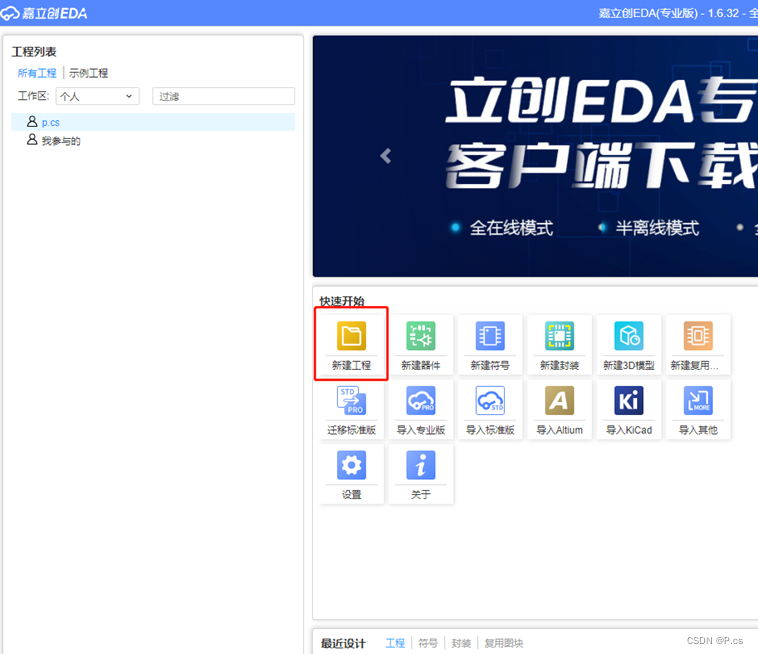Viewport: 758px width, 654px height.
Task: Select the 我参与的 list entry
Action: point(153,141)
